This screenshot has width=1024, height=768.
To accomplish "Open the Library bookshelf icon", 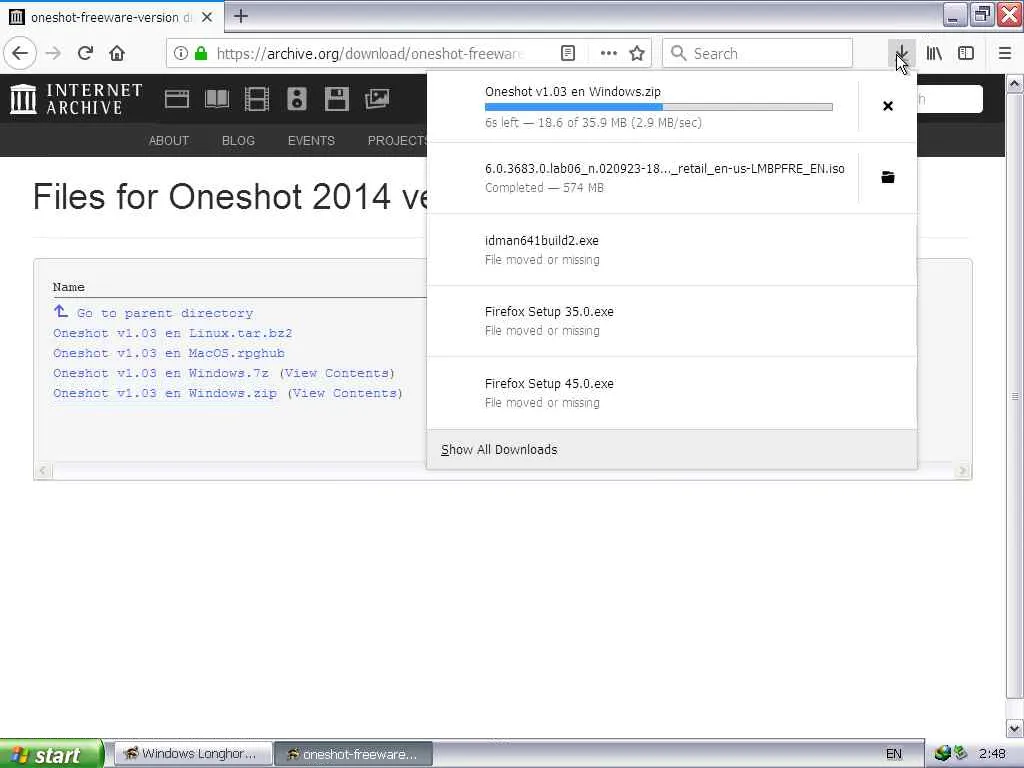I will click(x=935, y=54).
